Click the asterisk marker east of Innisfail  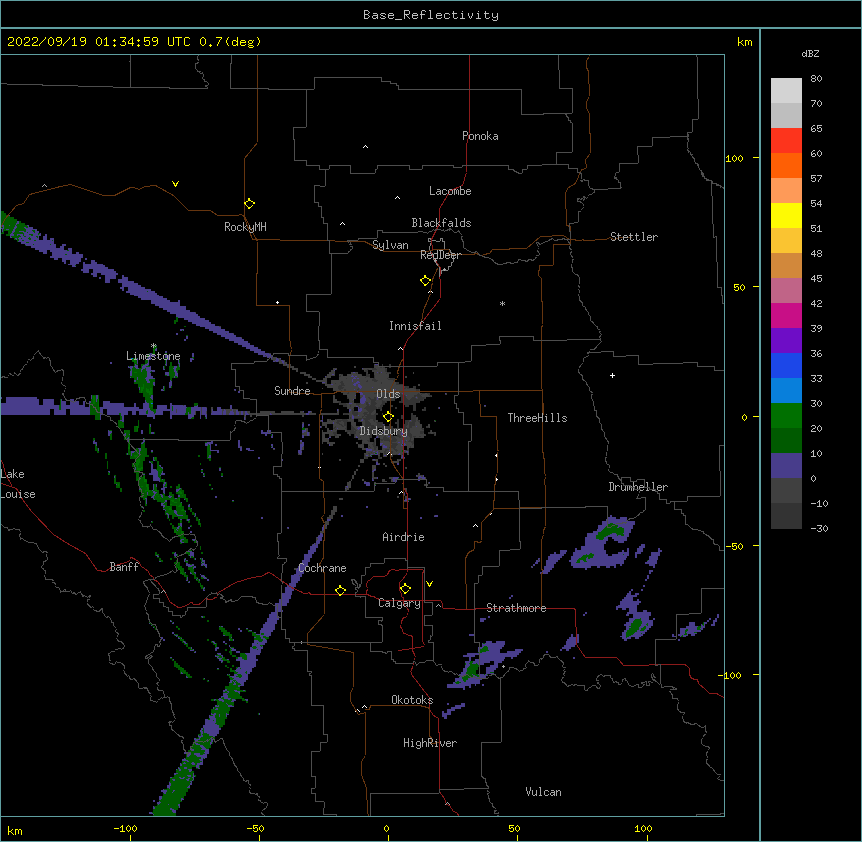pyautogui.click(x=502, y=303)
